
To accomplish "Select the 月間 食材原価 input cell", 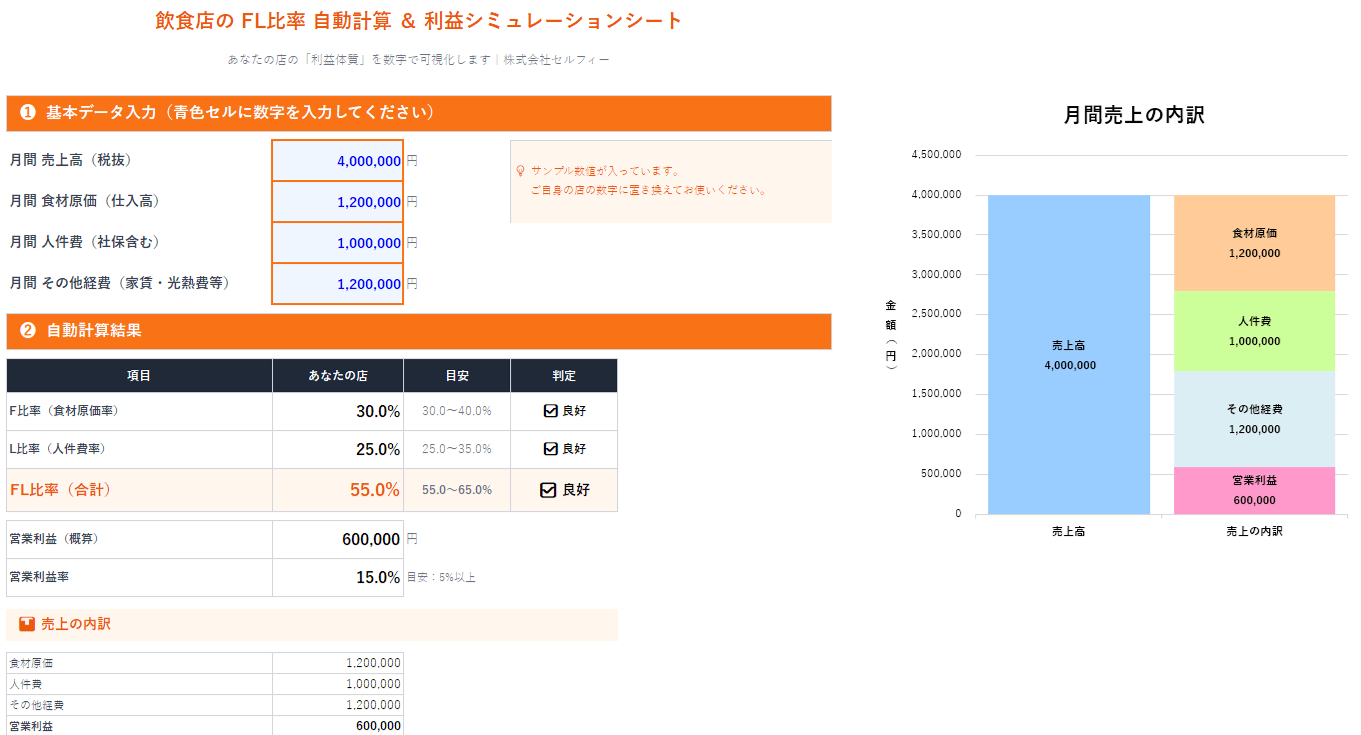I will [x=337, y=201].
